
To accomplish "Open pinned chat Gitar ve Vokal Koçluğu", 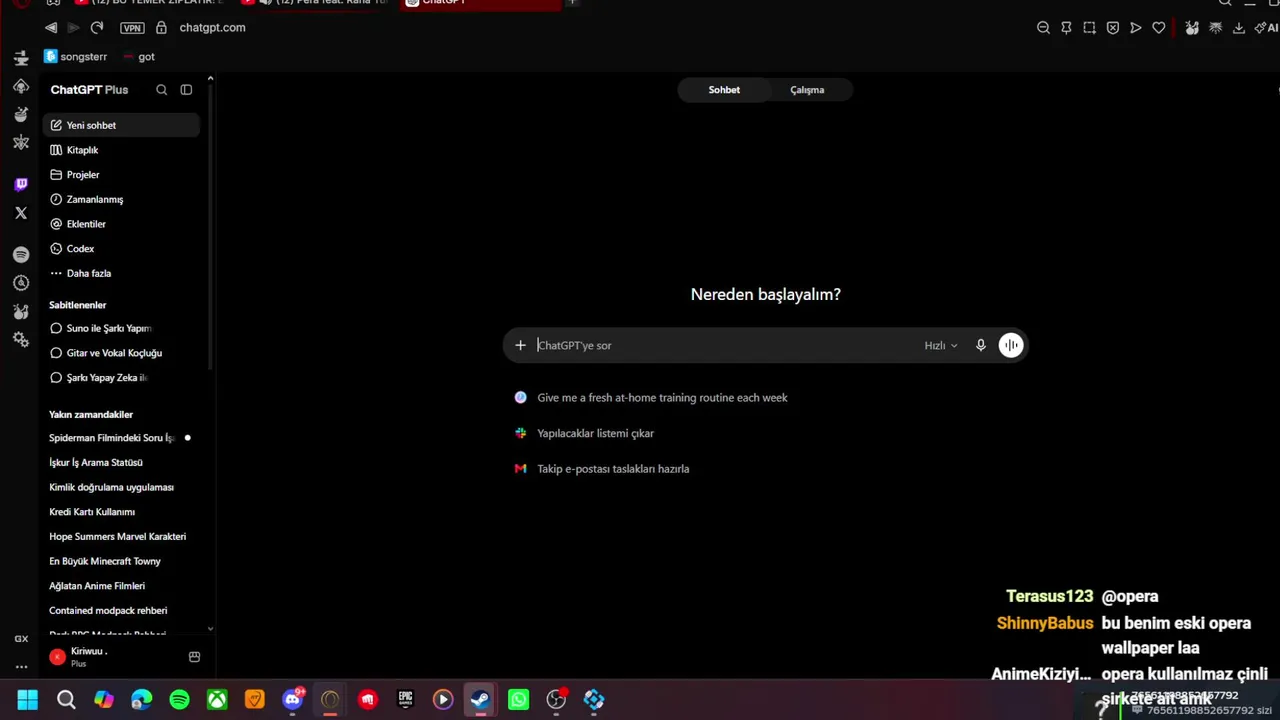I will pyautogui.click(x=122, y=353).
